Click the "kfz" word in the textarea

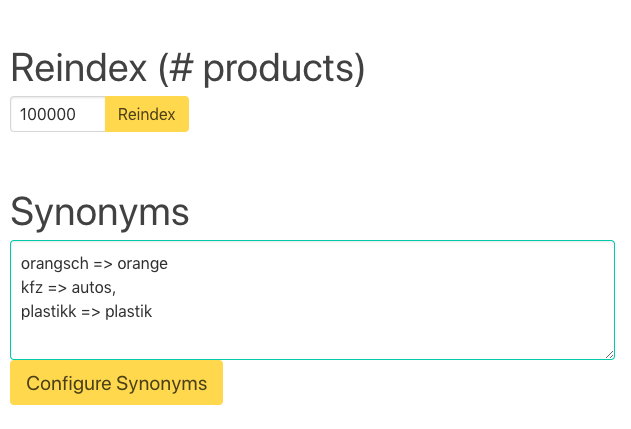click(32, 288)
